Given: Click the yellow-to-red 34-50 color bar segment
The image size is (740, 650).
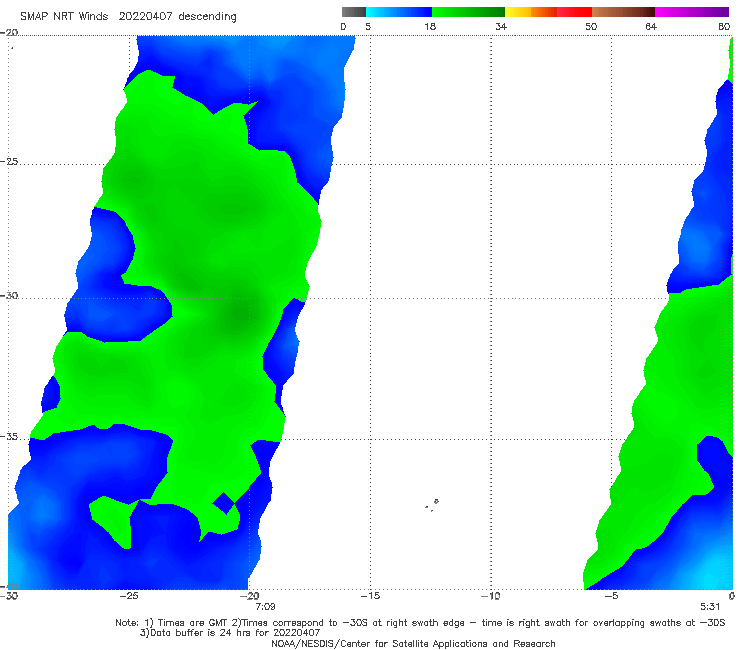Looking at the screenshot, I should point(548,12).
